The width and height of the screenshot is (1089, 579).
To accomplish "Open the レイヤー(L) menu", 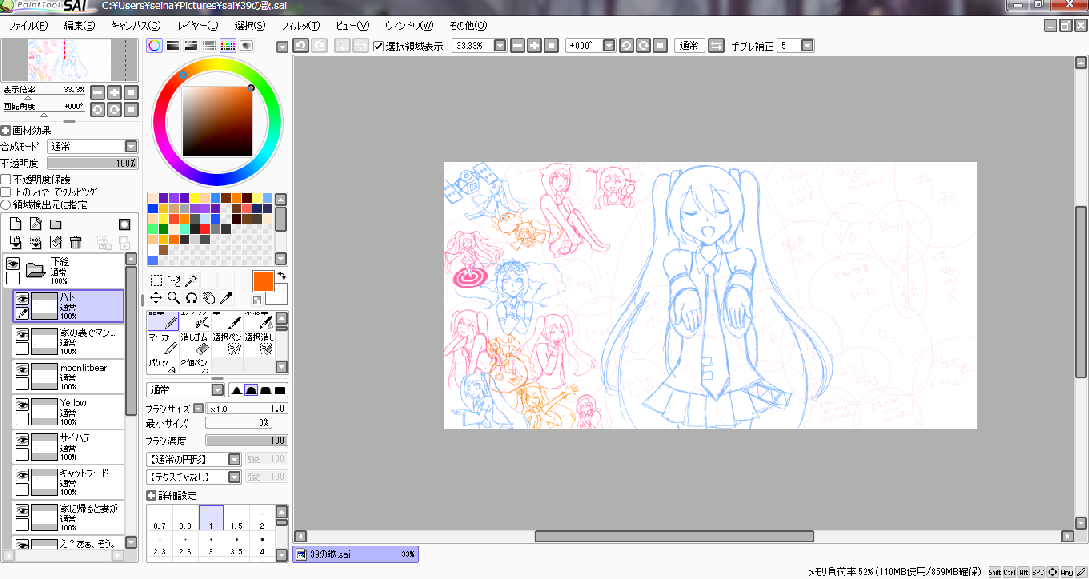I will [198, 26].
